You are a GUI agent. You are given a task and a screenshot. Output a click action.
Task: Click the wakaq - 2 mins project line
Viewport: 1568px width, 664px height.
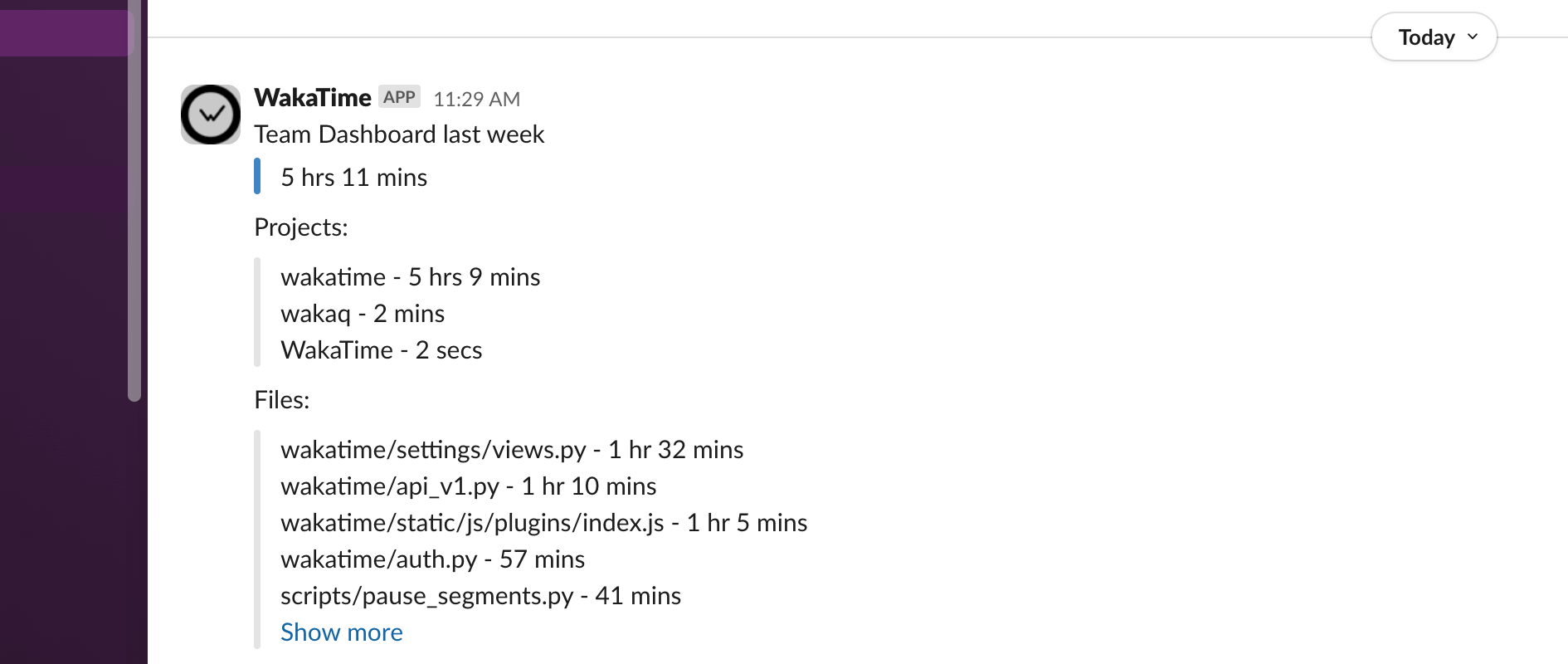click(x=363, y=314)
